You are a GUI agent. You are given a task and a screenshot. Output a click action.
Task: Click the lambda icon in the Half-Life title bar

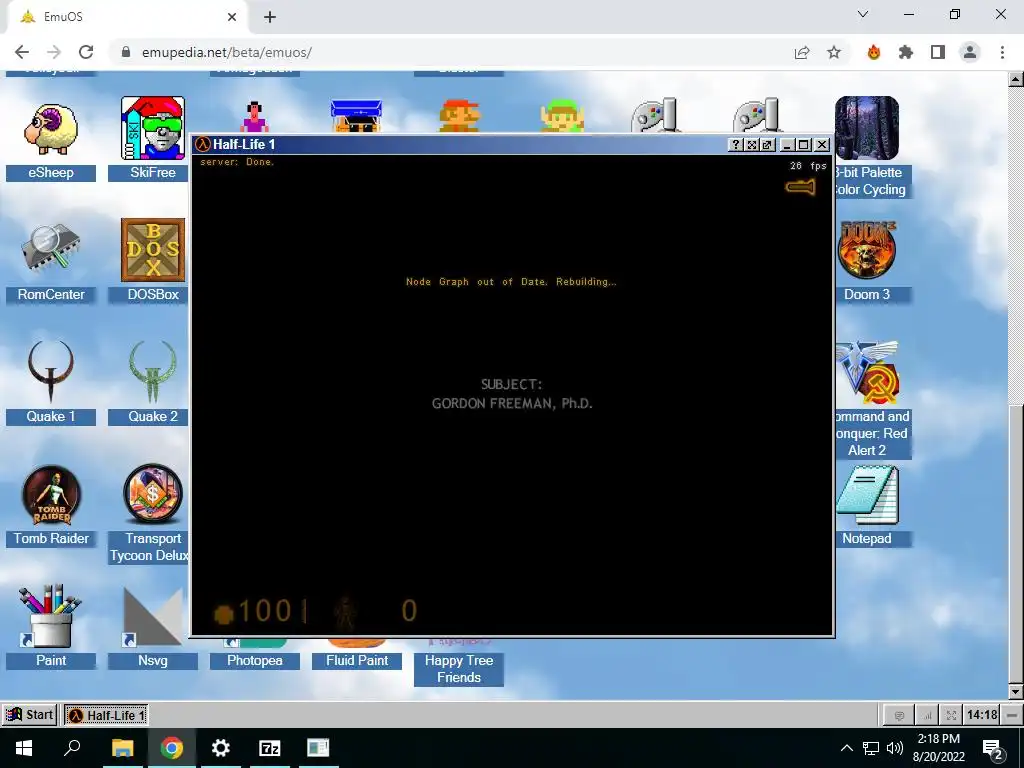(x=203, y=144)
